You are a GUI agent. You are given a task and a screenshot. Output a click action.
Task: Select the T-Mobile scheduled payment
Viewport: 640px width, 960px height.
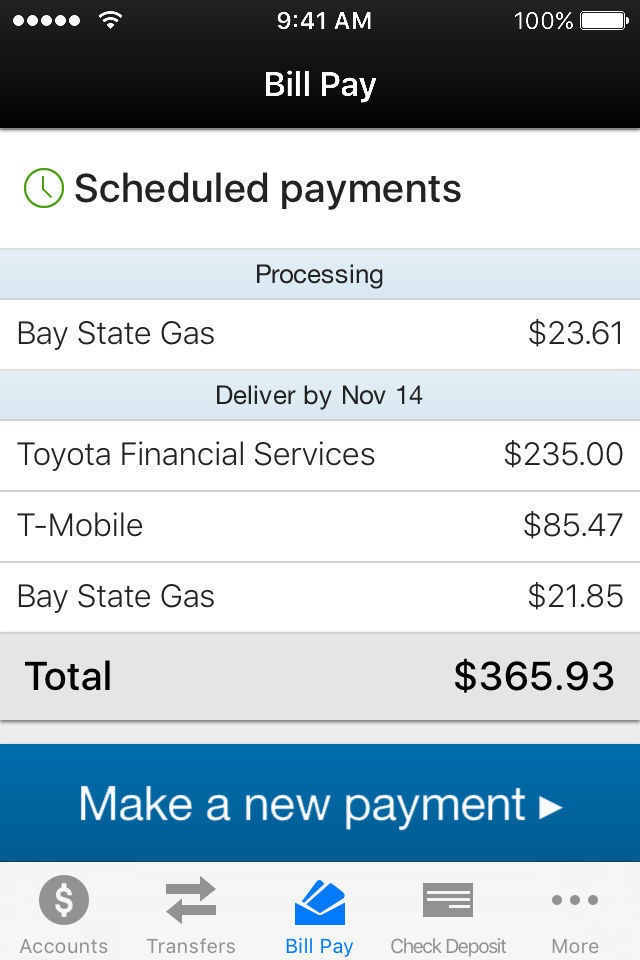[x=320, y=526]
